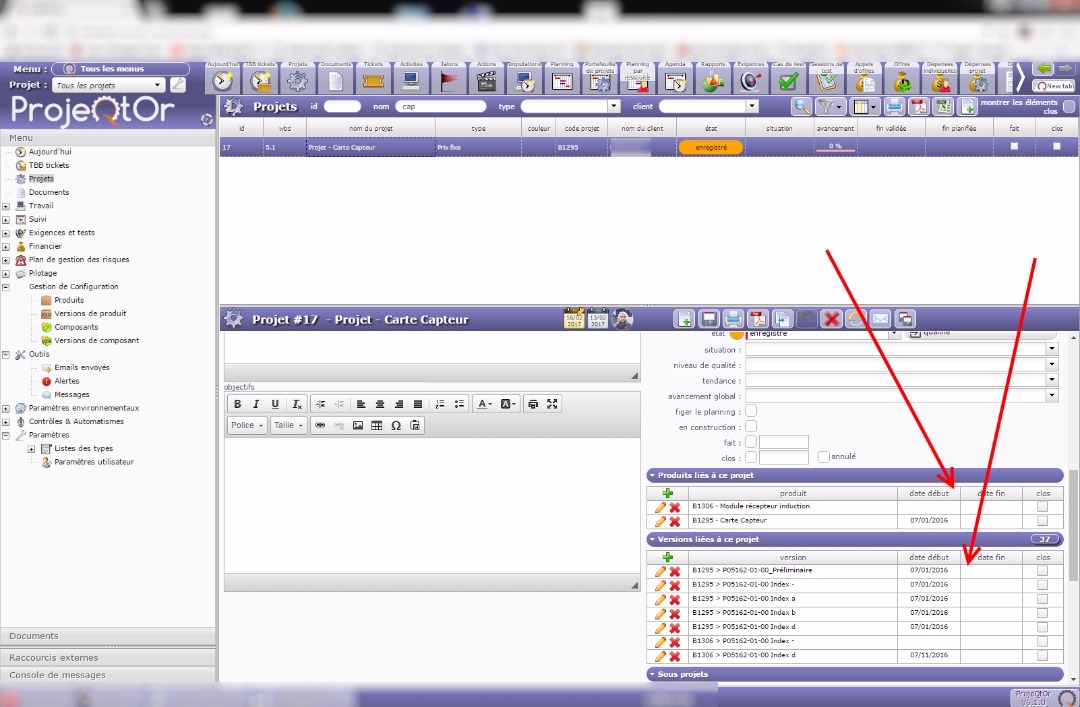Open the Projet selector dropdown
The height and width of the screenshot is (707, 1080).
(x=158, y=85)
